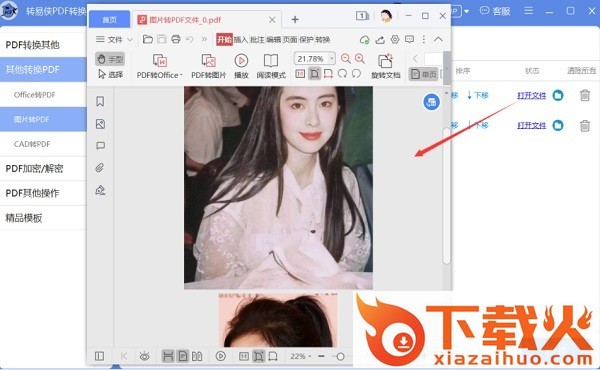Click 打开文件 link in first row
The height and width of the screenshot is (370, 600).
(x=532, y=95)
